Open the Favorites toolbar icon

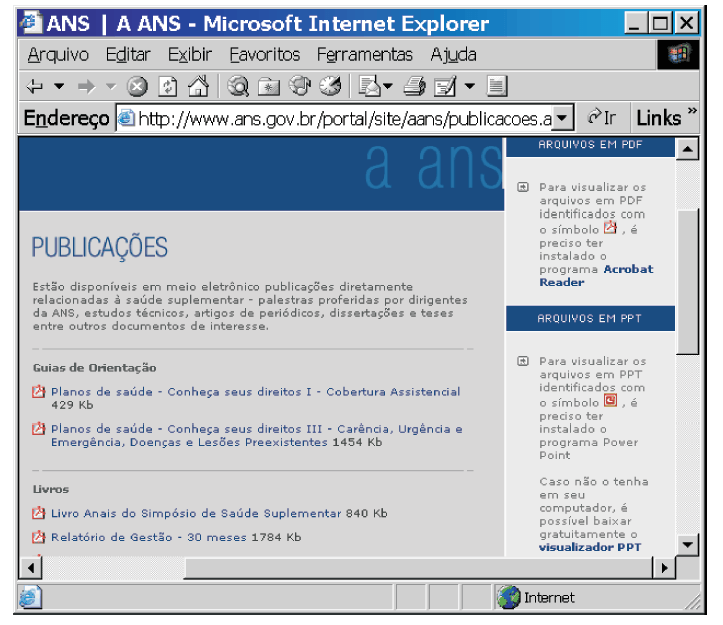point(269,87)
